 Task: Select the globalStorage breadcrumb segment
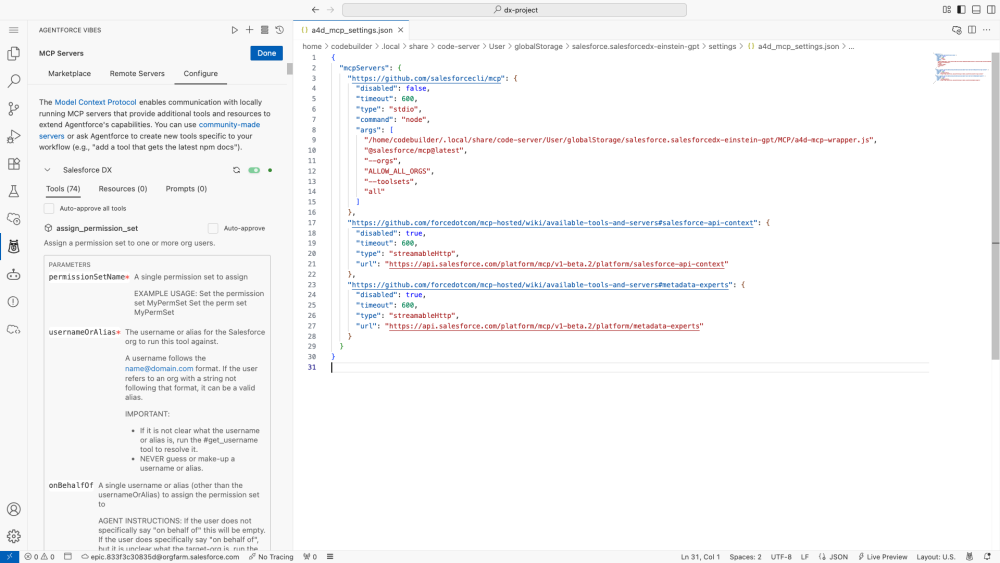(x=538, y=47)
